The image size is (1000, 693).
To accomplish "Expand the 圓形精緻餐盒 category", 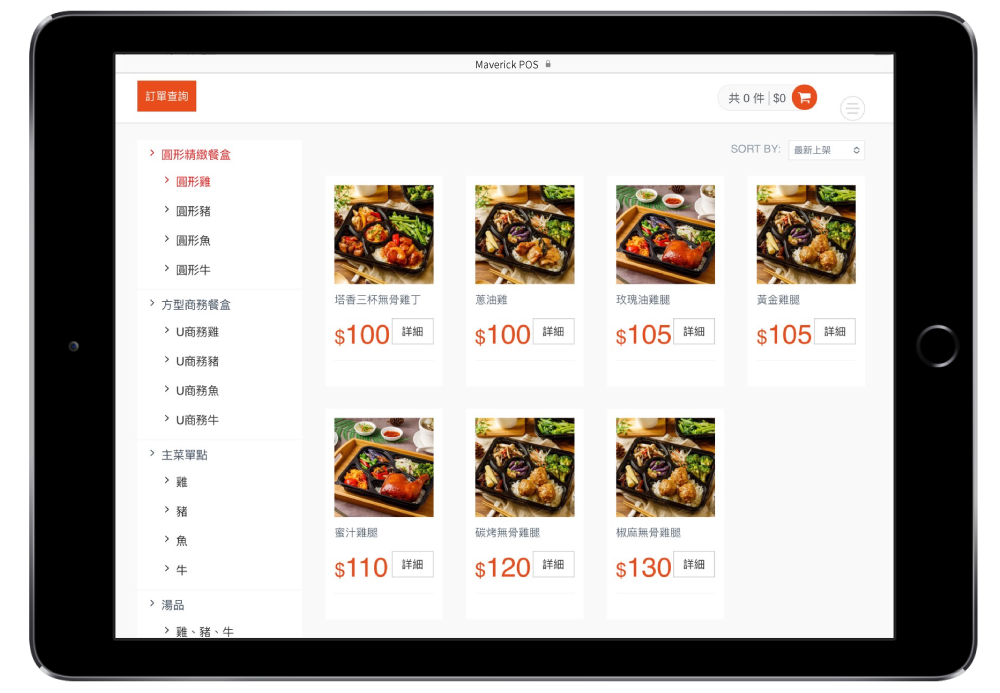I will tap(196, 154).
